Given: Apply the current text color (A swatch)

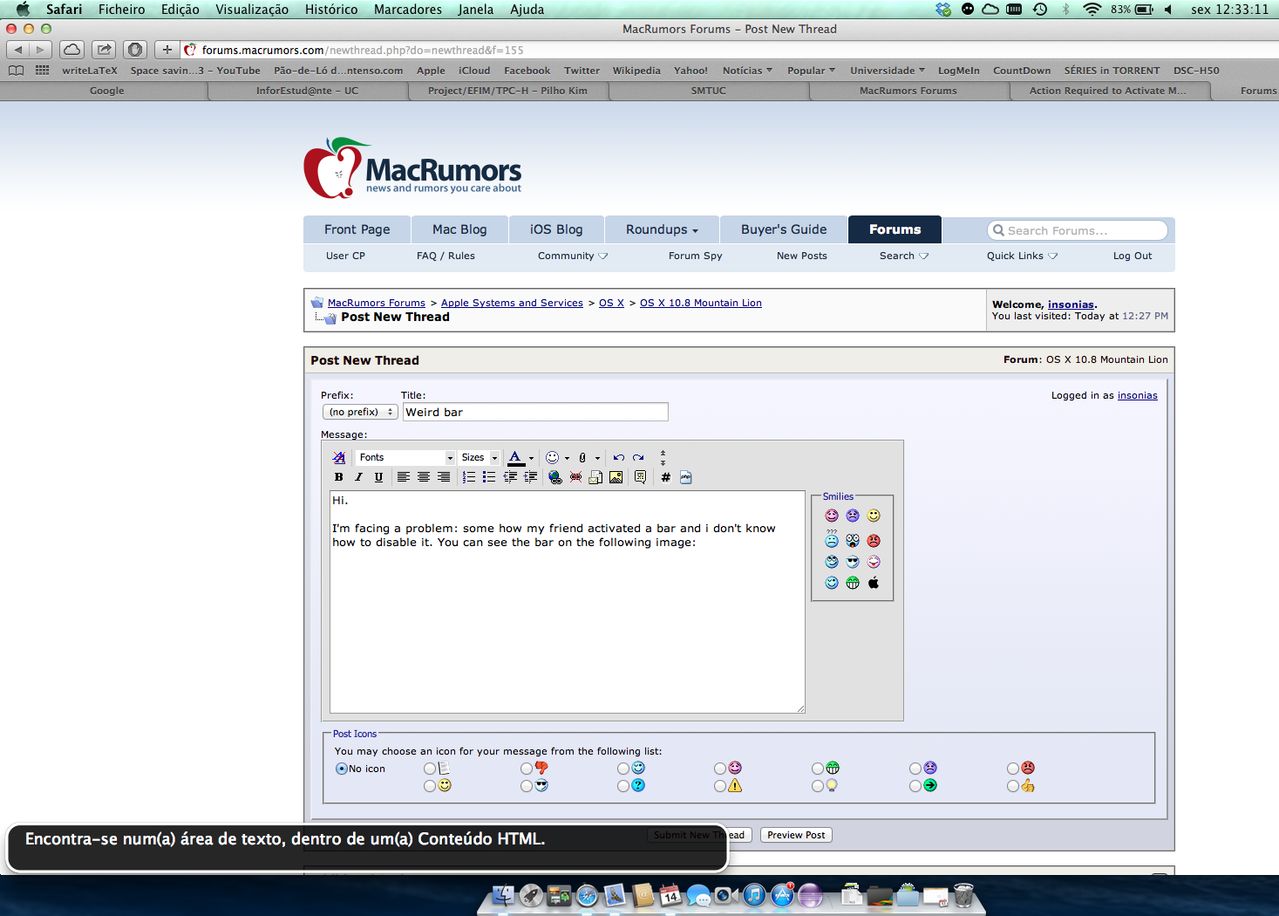Looking at the screenshot, I should tap(515, 458).
